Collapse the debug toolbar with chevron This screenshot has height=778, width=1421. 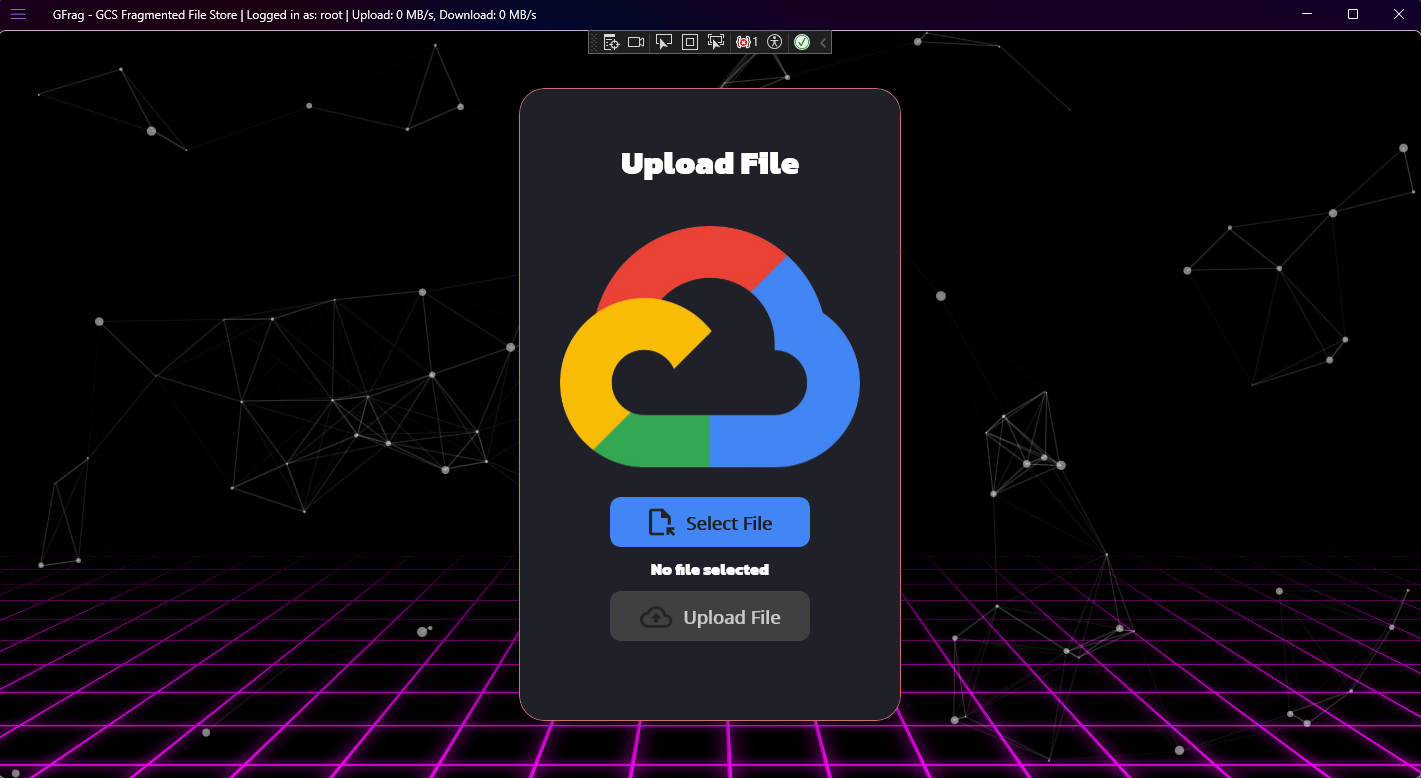click(x=823, y=42)
